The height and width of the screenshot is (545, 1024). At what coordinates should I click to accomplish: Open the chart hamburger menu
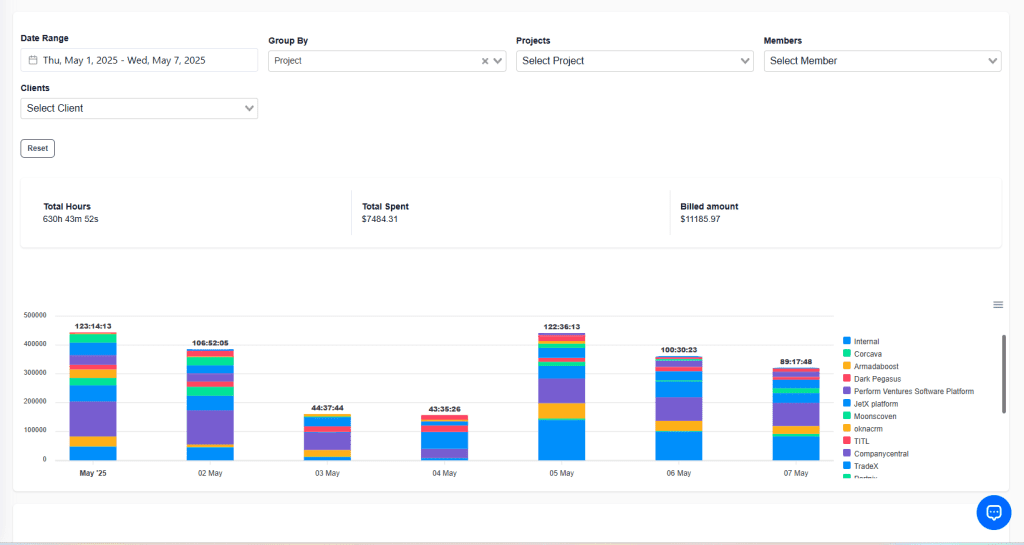[x=997, y=305]
